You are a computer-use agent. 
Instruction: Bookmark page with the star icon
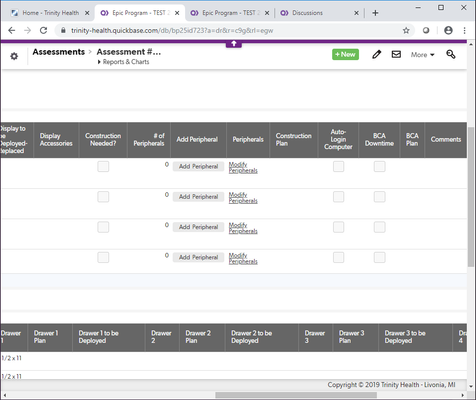[x=406, y=31]
